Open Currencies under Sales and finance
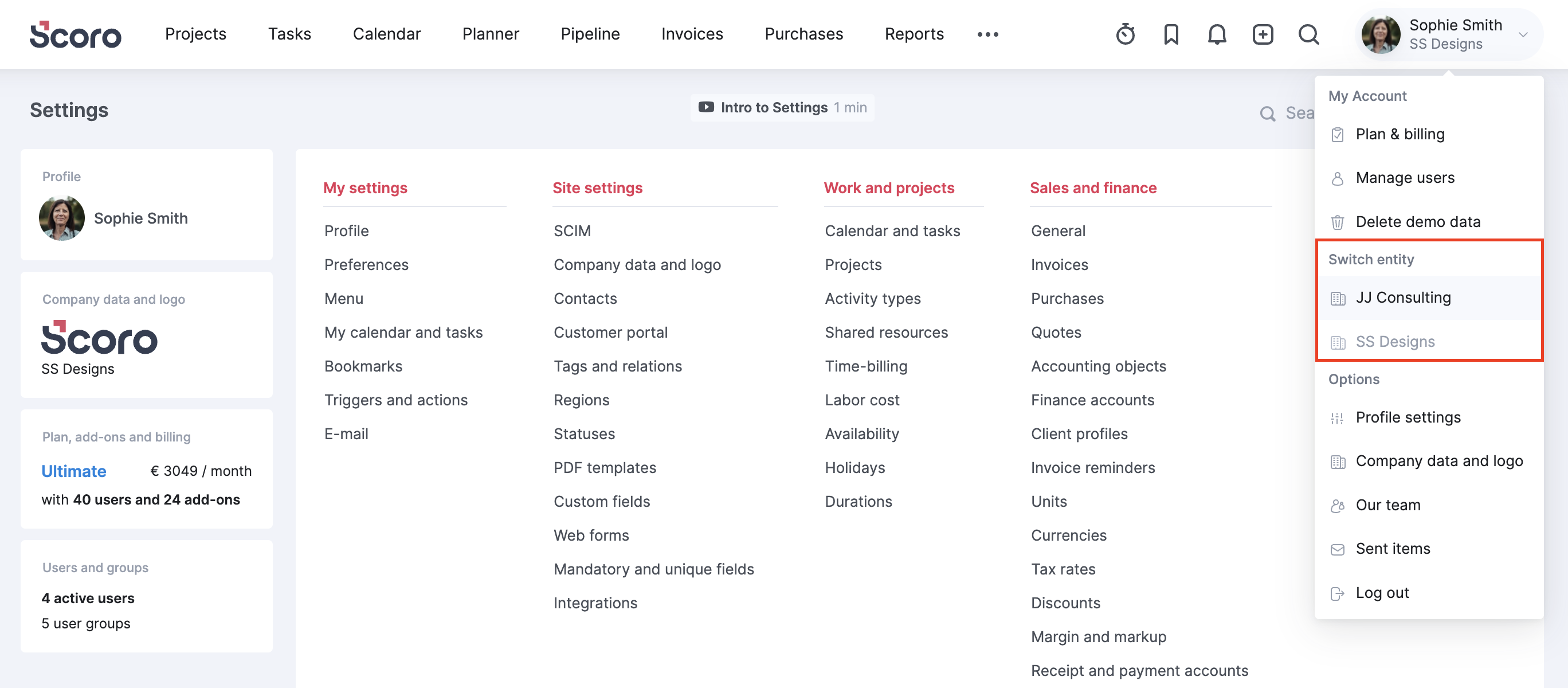This screenshot has width=1568, height=688. click(1068, 535)
